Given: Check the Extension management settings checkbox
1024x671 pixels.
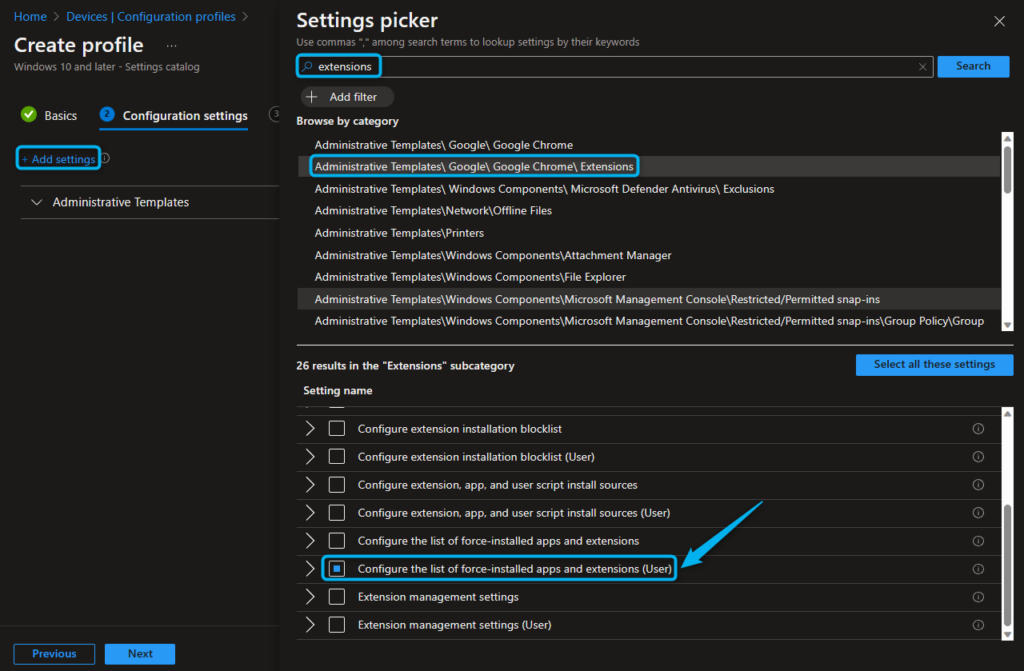Looking at the screenshot, I should pos(338,597).
